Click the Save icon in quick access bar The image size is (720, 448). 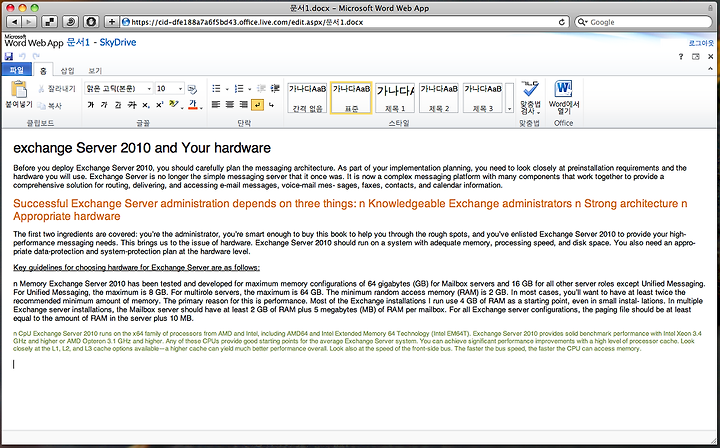[x=9, y=56]
